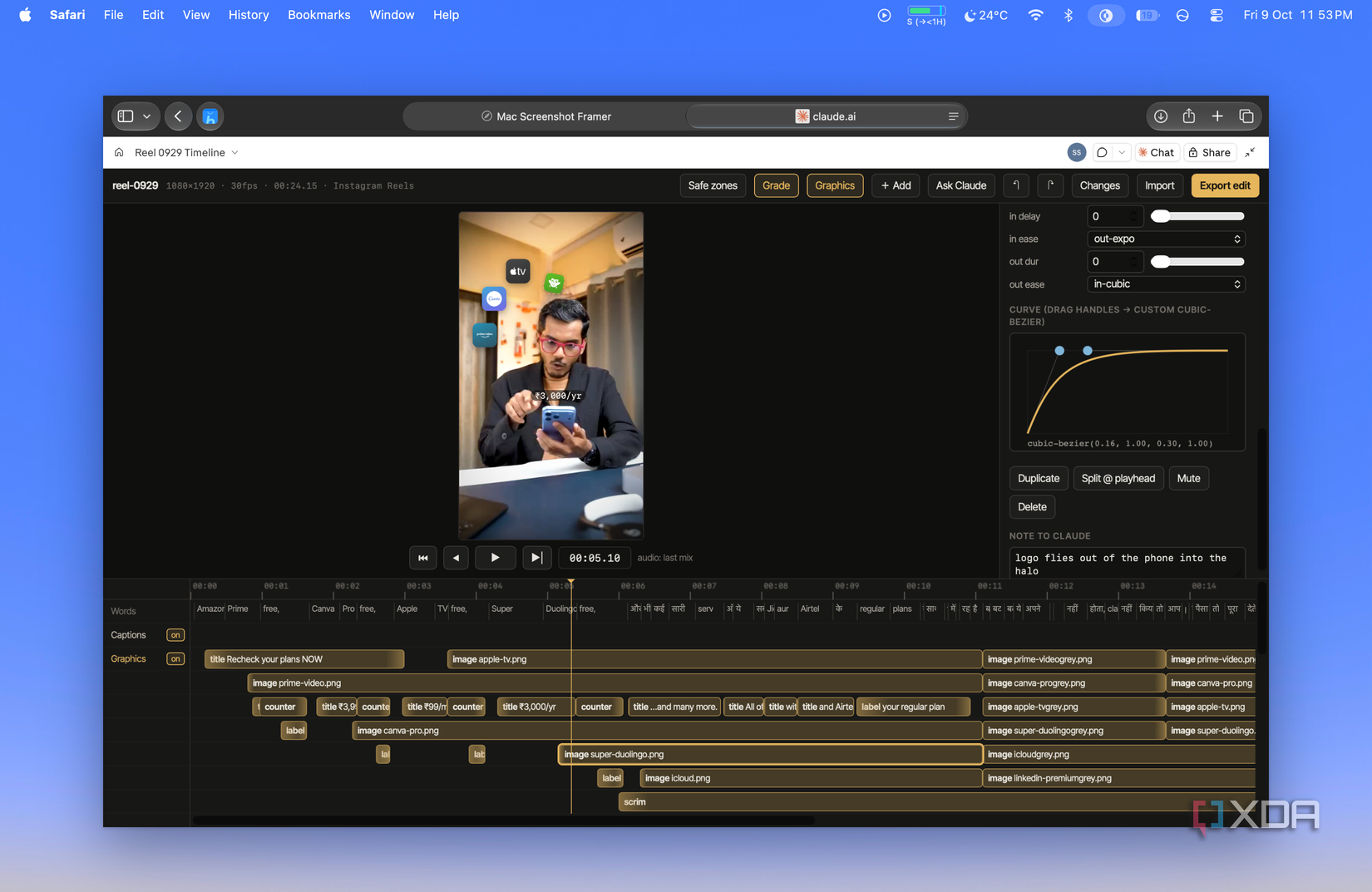Toggle the Grade button in the toolbar
1372x892 pixels.
click(776, 185)
